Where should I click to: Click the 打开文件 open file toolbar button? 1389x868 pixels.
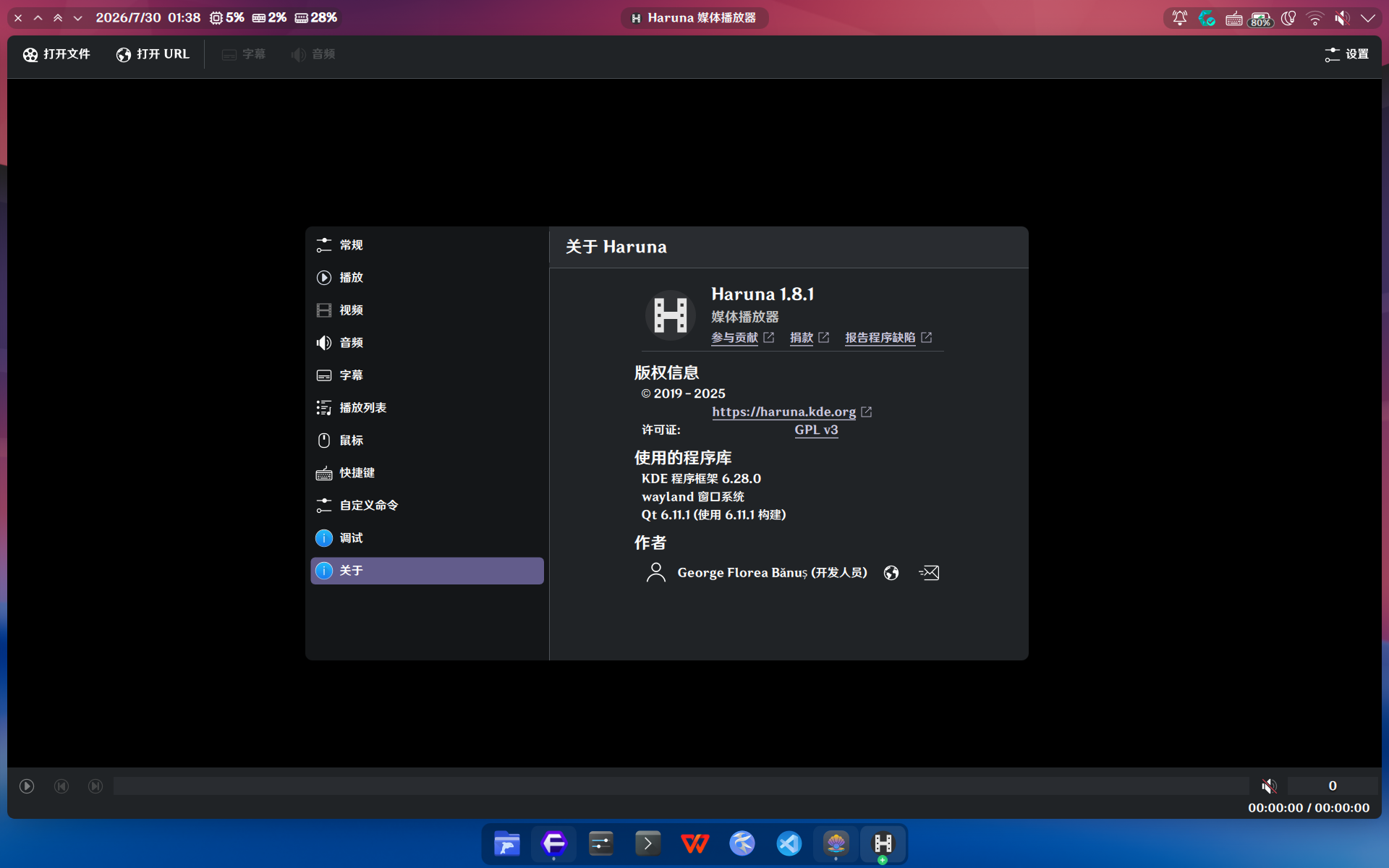pos(56,54)
